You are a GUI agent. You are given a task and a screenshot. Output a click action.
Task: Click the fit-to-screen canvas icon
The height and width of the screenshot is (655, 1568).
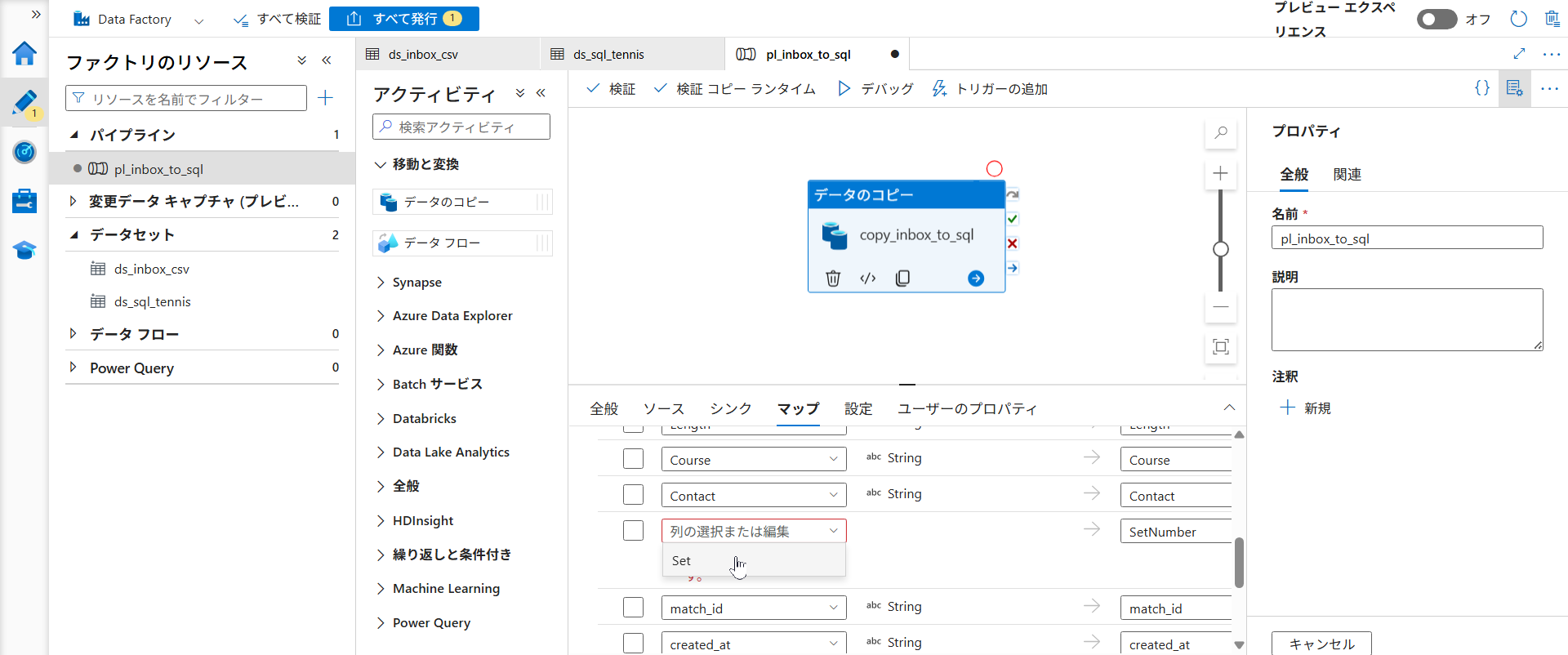pyautogui.click(x=1220, y=347)
